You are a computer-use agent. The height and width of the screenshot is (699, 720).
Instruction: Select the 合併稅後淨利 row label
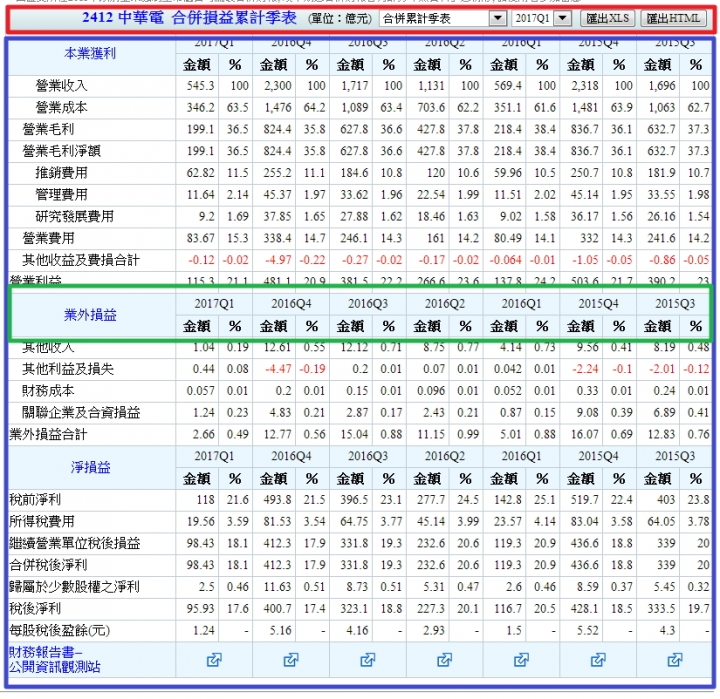pyautogui.click(x=48, y=565)
